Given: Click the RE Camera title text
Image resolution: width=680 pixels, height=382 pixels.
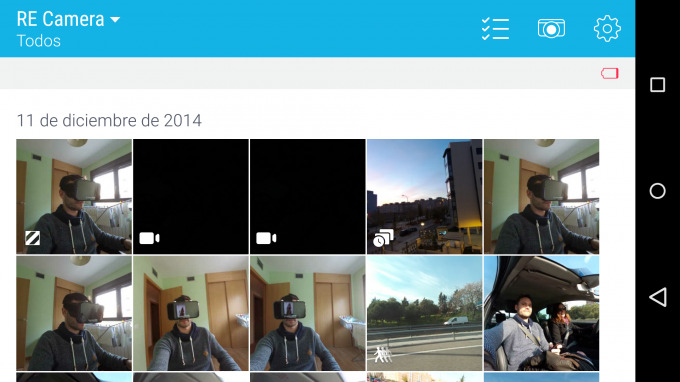Looking at the screenshot, I should coord(60,19).
